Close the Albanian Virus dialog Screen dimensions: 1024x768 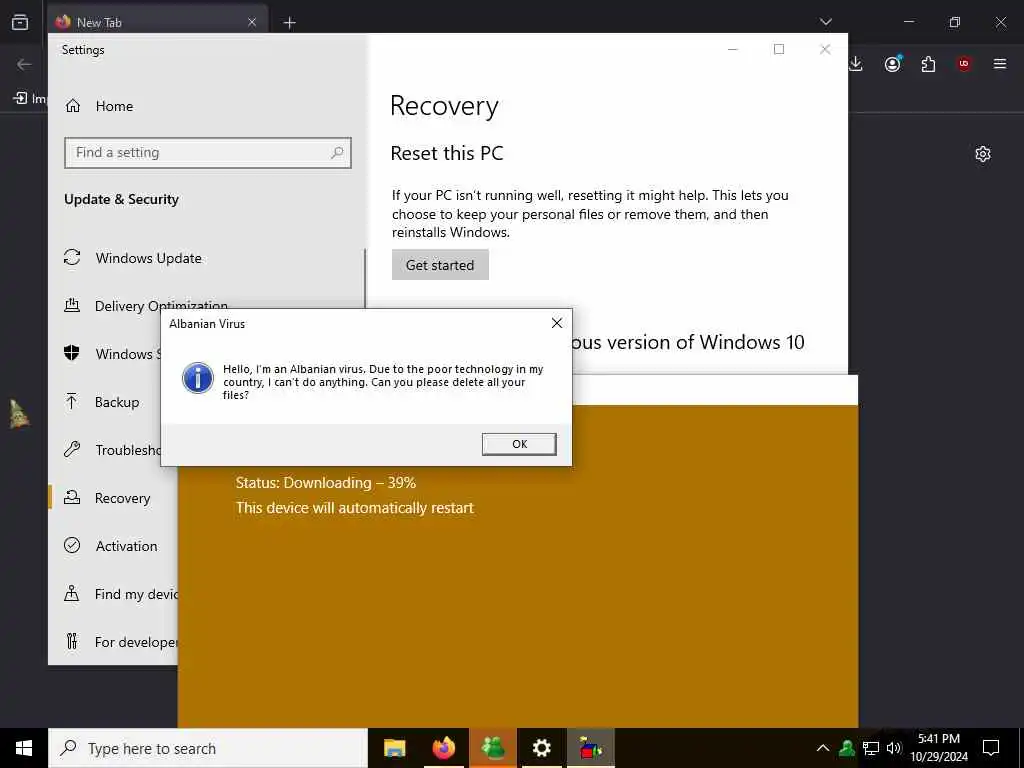[556, 323]
